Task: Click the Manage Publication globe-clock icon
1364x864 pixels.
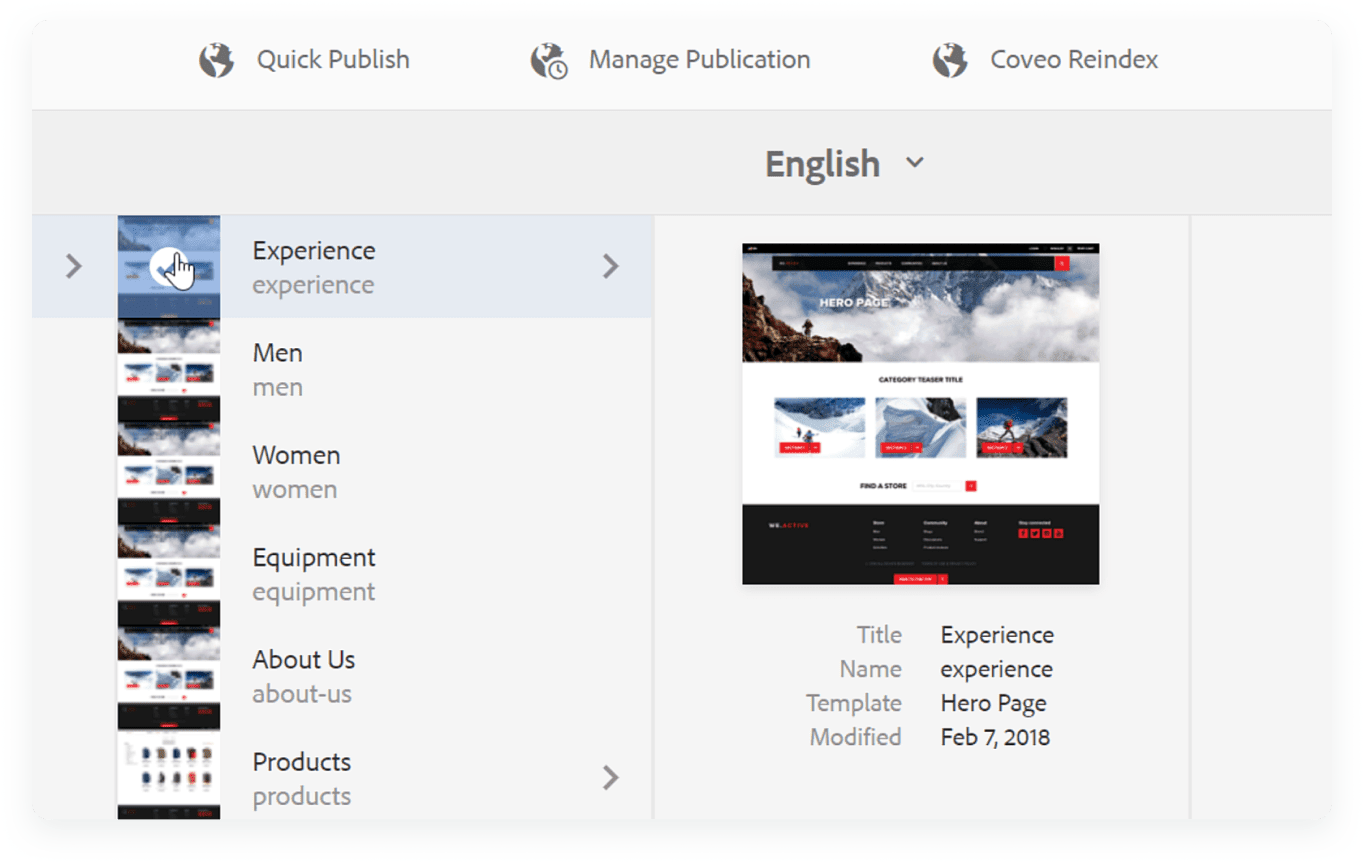Action: tap(549, 60)
